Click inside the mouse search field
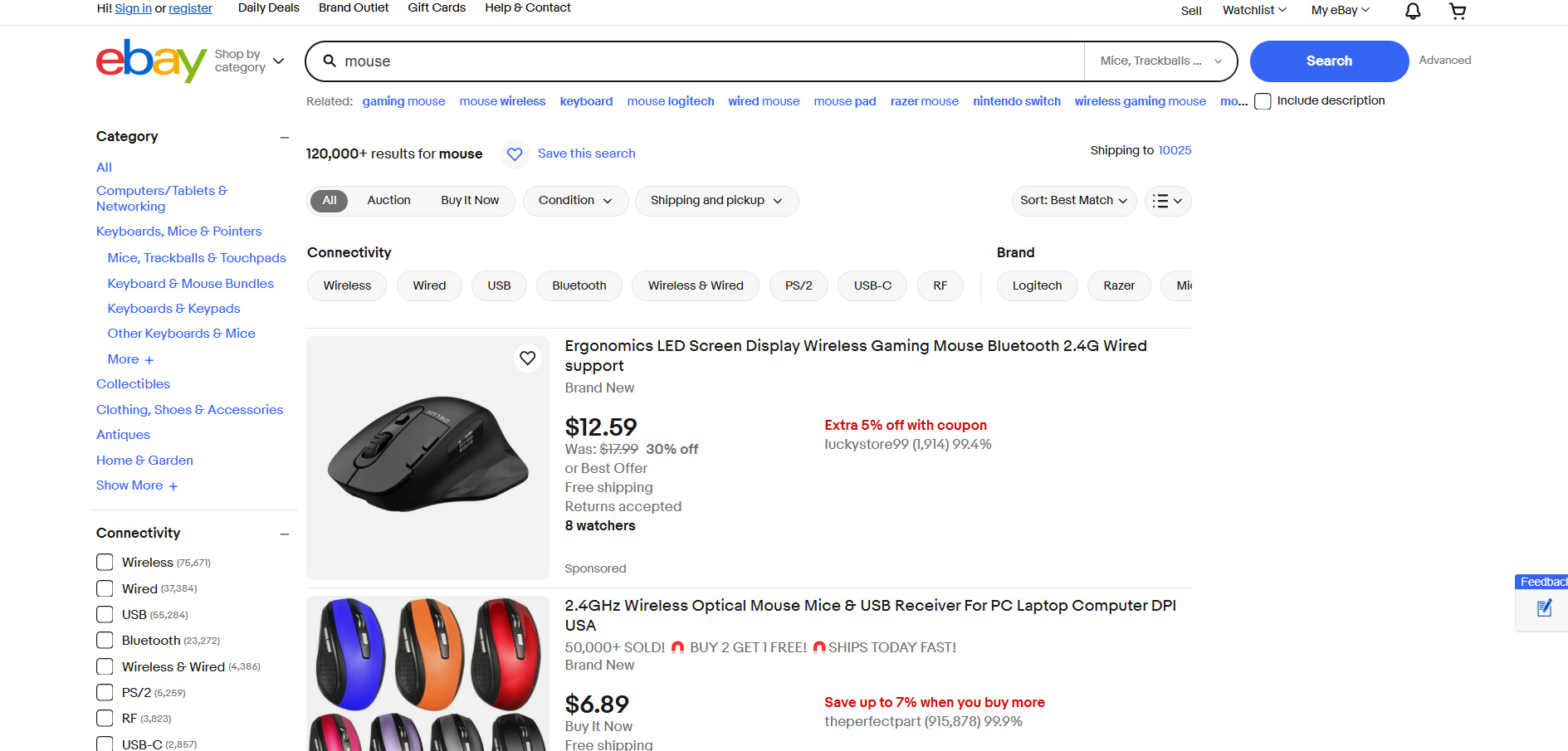Viewport: 1568px width, 751px height. coord(581,61)
